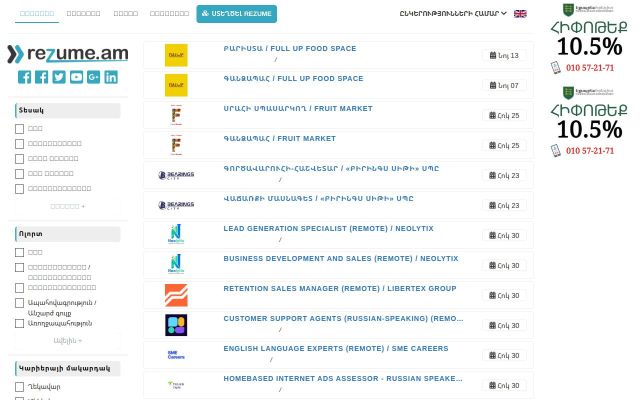Image resolution: width=640 pixels, height=400 pixels.
Task: Click the Նոյ 13 date badge
Action: [504, 55]
